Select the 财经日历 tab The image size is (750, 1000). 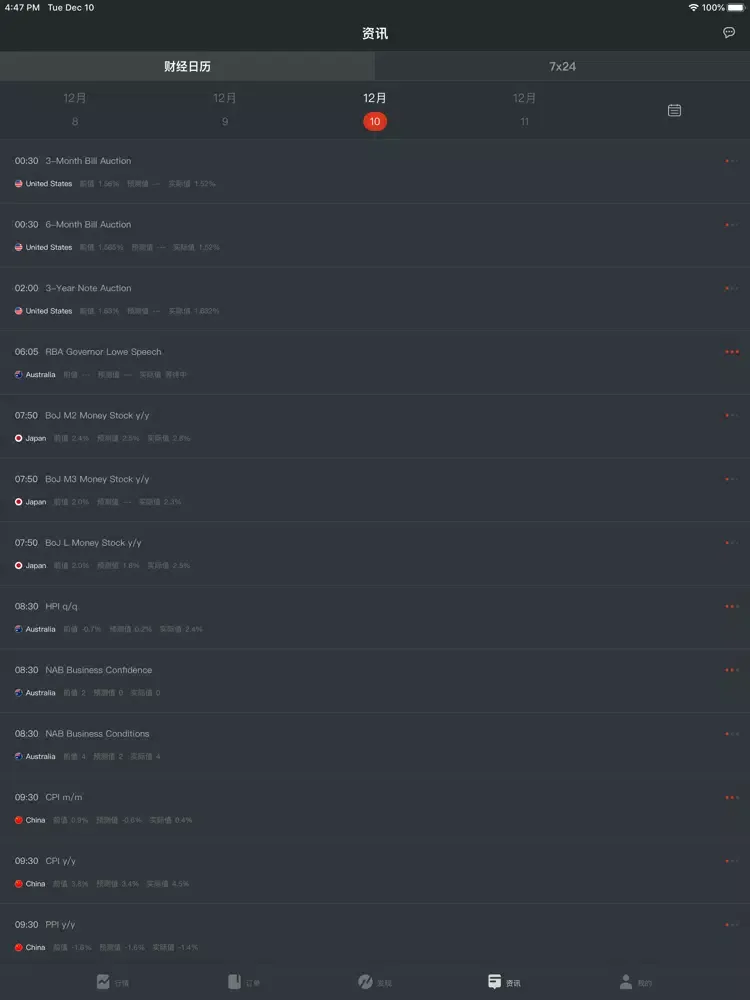coord(188,66)
